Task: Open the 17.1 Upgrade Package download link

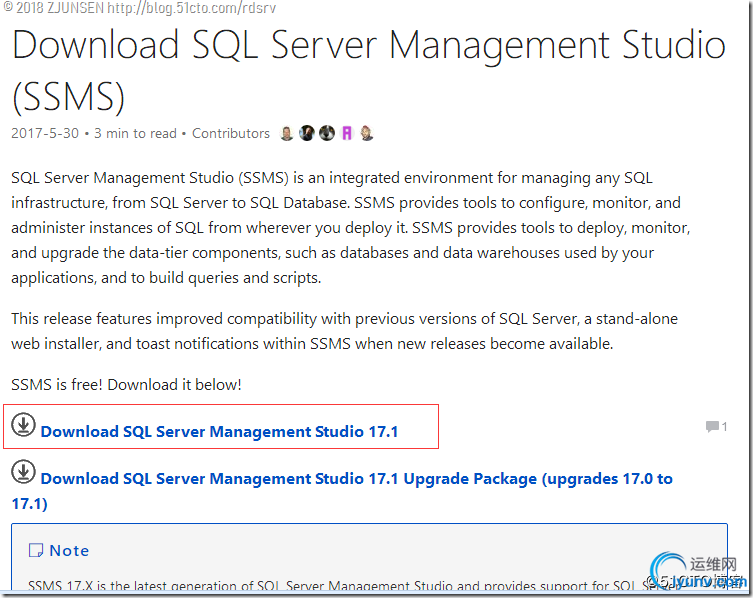Action: (x=342, y=491)
